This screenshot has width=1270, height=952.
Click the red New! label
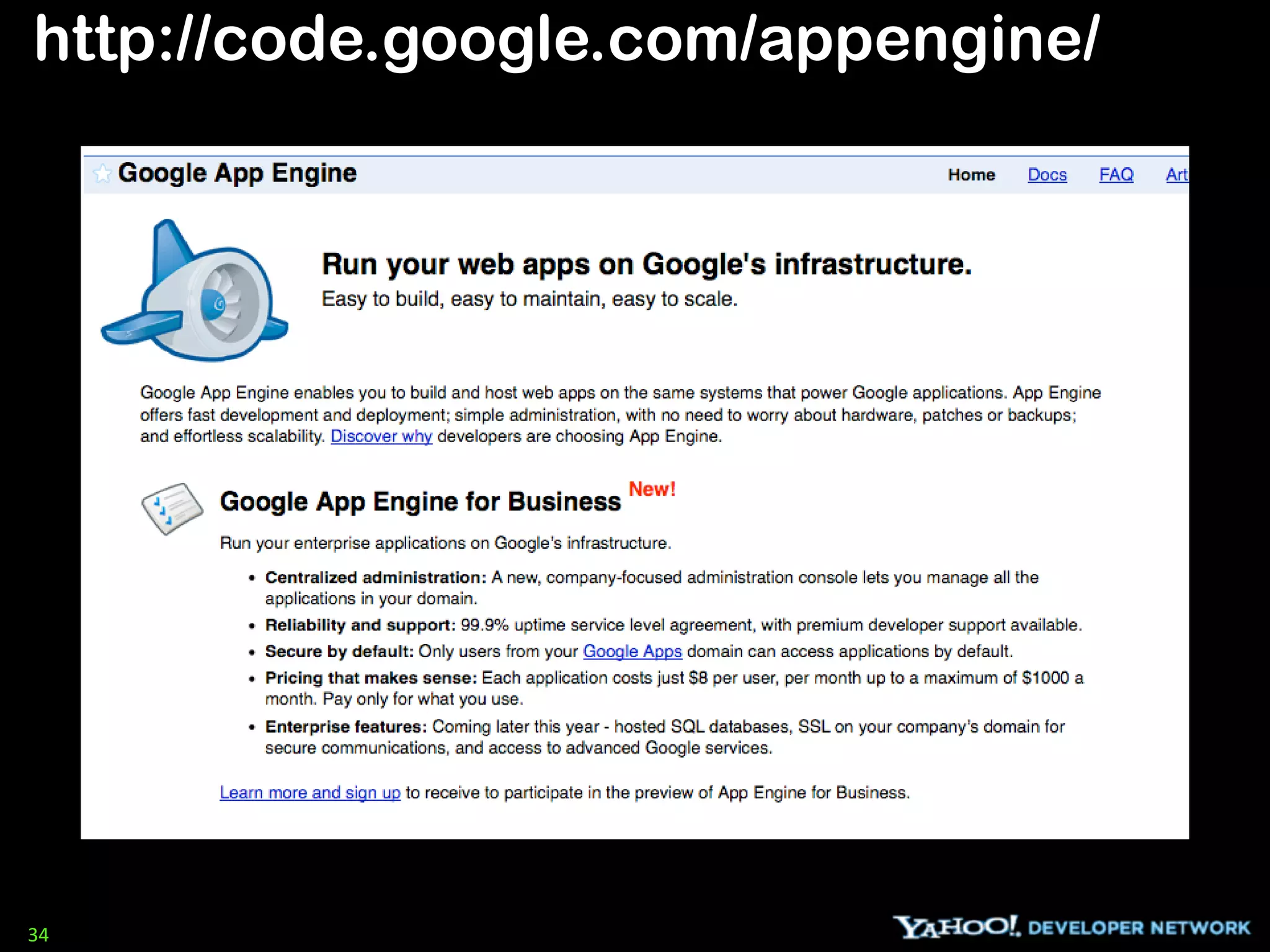tap(652, 489)
